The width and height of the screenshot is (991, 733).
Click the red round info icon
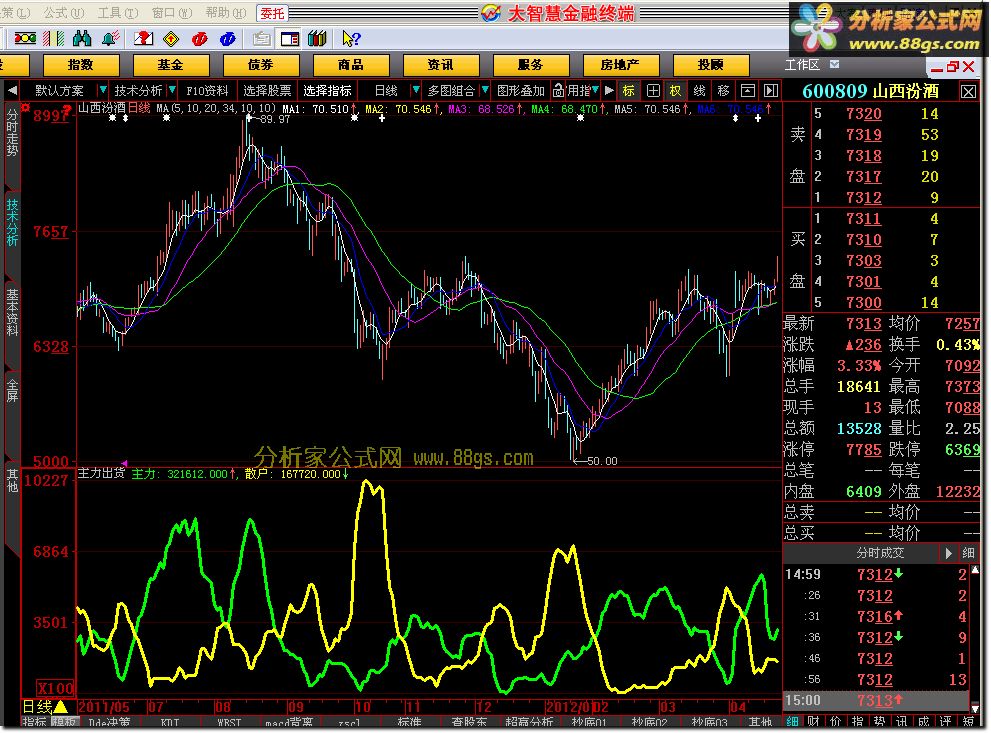point(200,39)
